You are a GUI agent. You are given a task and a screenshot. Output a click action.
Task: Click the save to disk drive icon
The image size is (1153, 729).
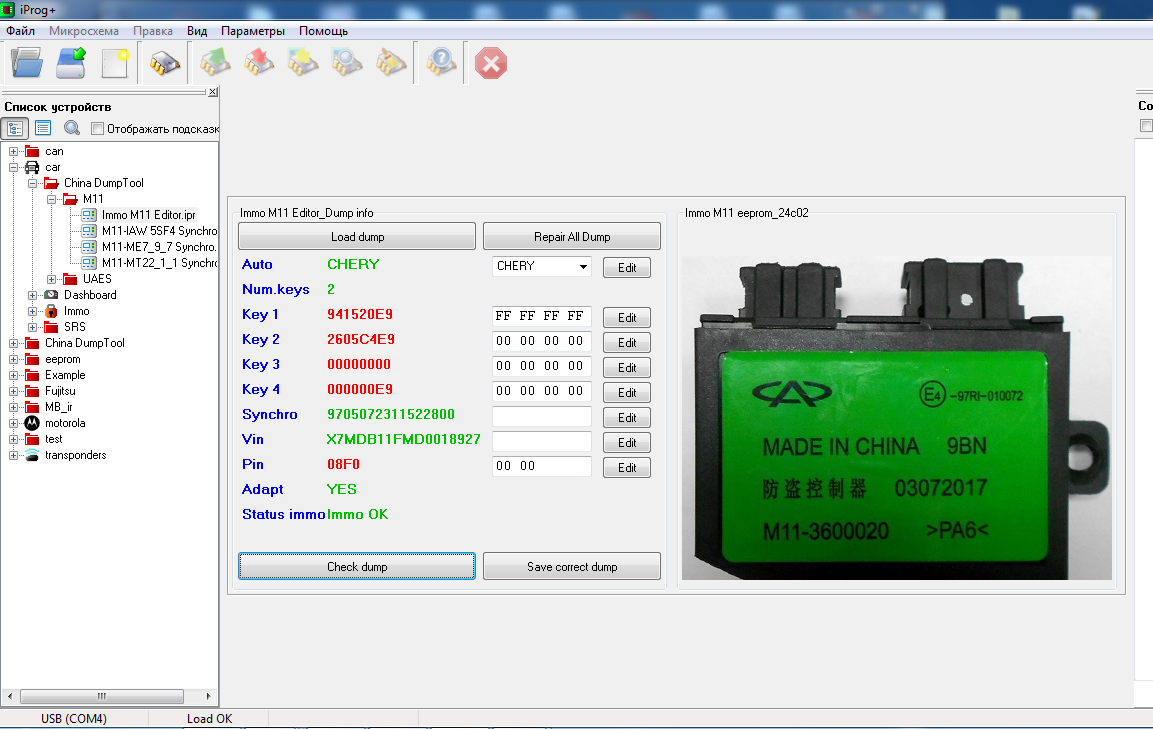tap(71, 63)
